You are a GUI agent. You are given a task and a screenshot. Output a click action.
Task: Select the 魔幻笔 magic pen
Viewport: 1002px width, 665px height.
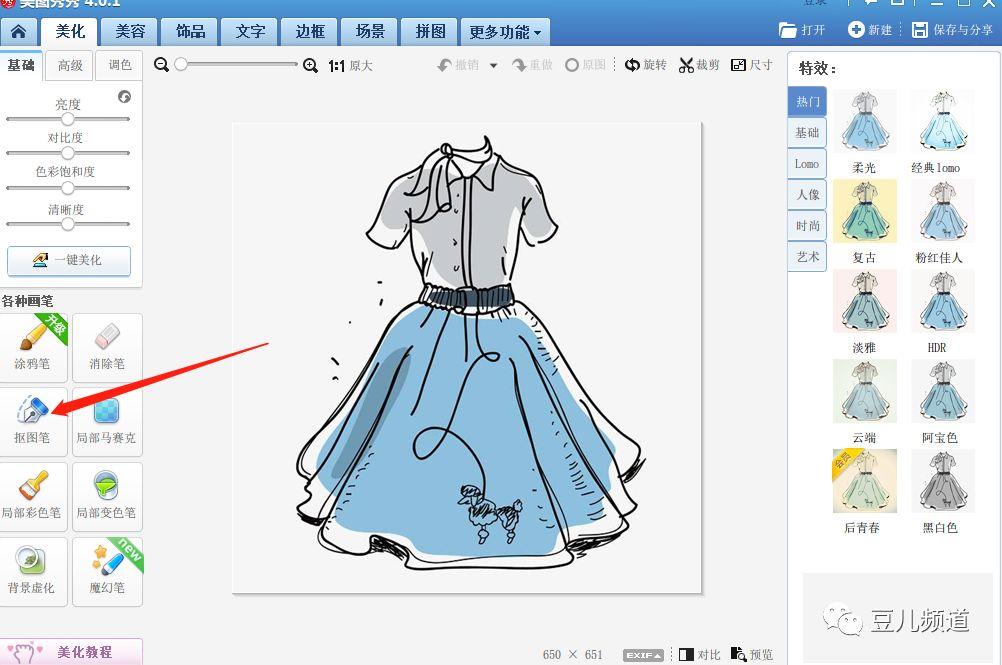click(107, 571)
